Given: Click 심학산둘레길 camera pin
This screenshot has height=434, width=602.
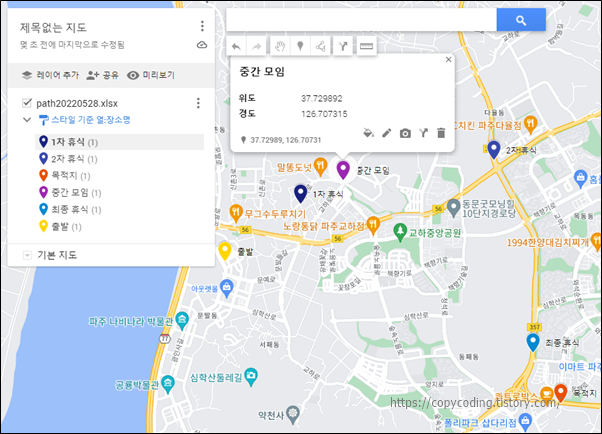Looking at the screenshot, I should (251, 377).
